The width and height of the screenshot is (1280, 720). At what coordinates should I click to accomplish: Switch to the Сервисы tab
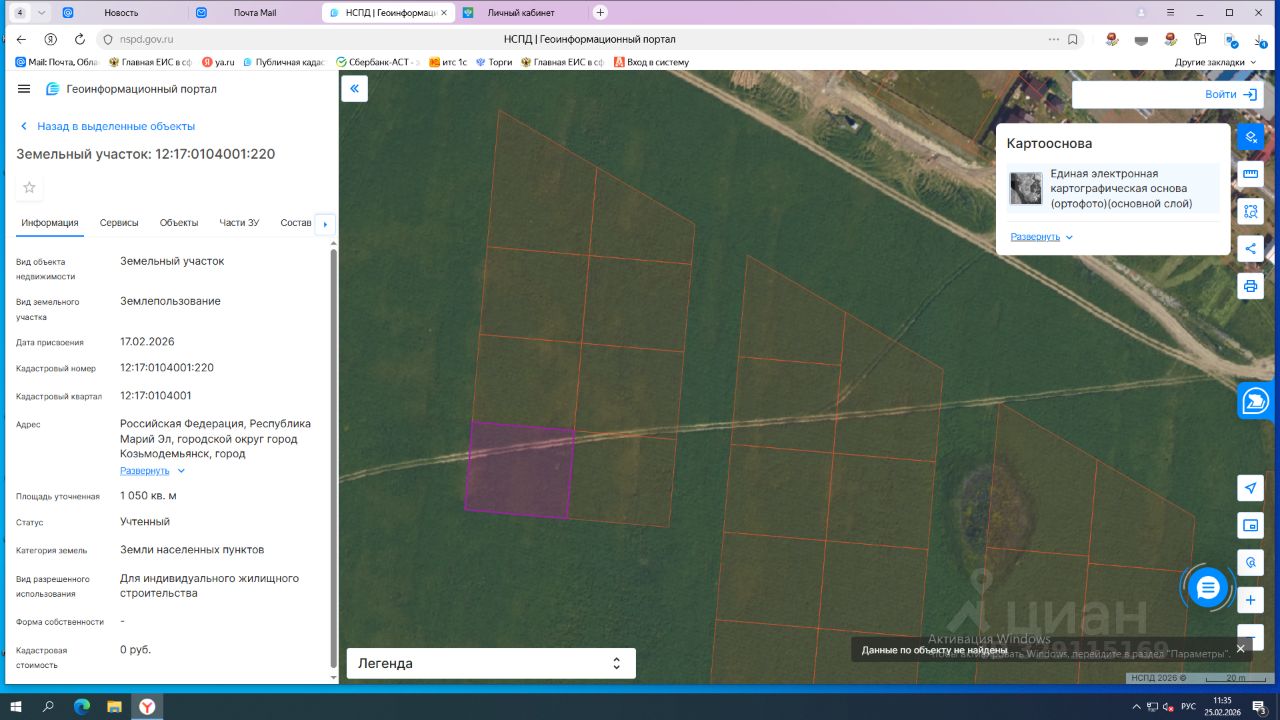pyautogui.click(x=119, y=223)
